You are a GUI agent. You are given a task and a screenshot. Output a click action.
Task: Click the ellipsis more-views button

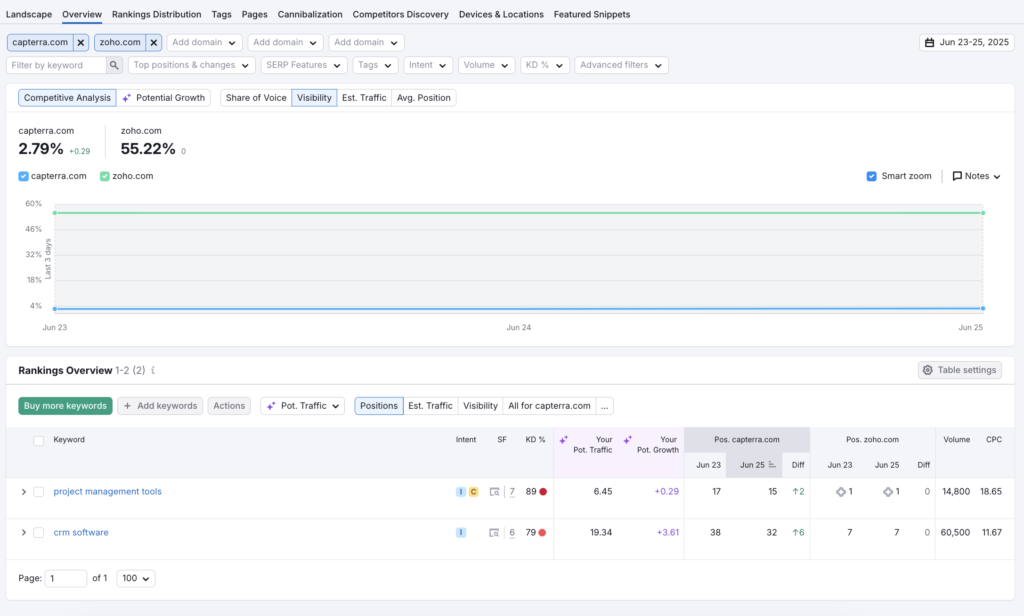pos(605,406)
